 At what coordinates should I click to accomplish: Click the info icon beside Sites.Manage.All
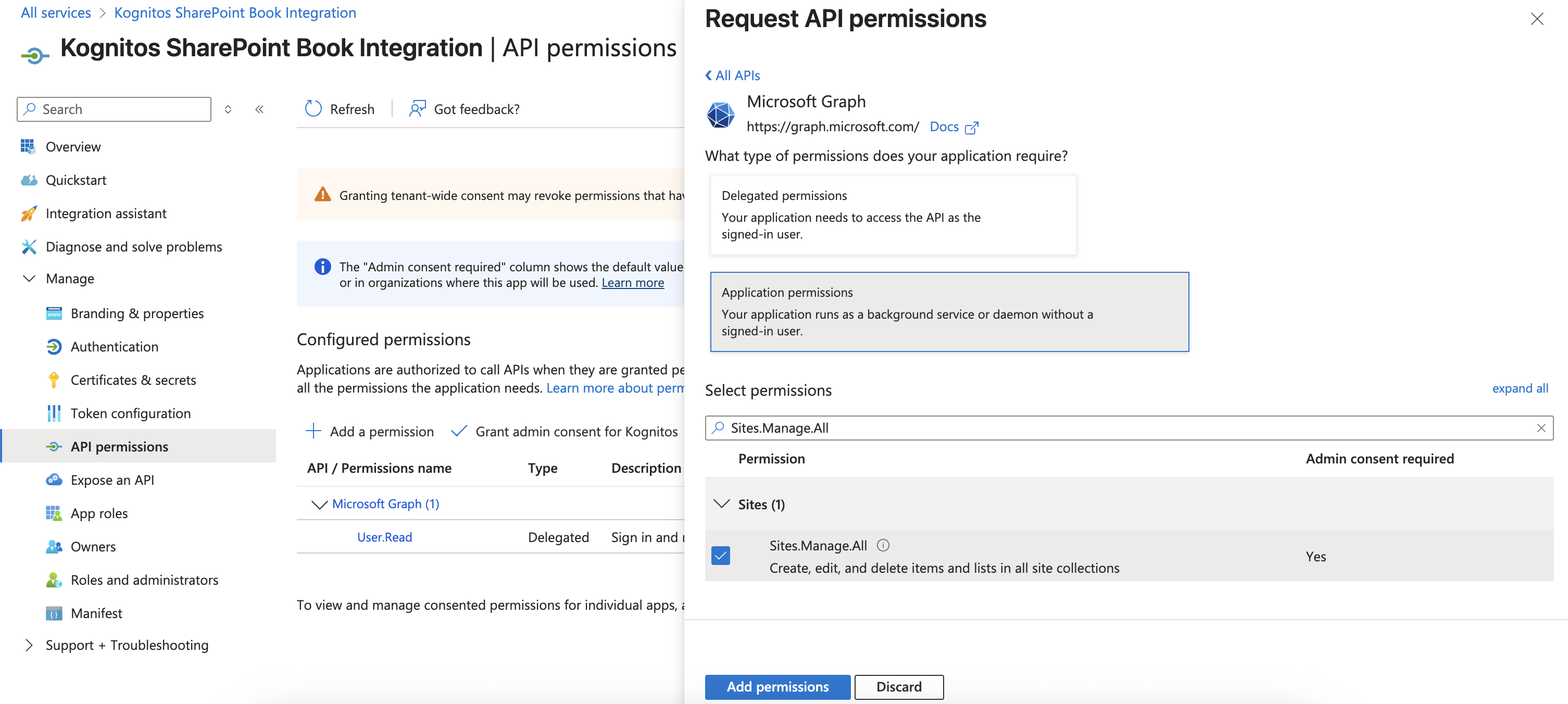tap(883, 545)
